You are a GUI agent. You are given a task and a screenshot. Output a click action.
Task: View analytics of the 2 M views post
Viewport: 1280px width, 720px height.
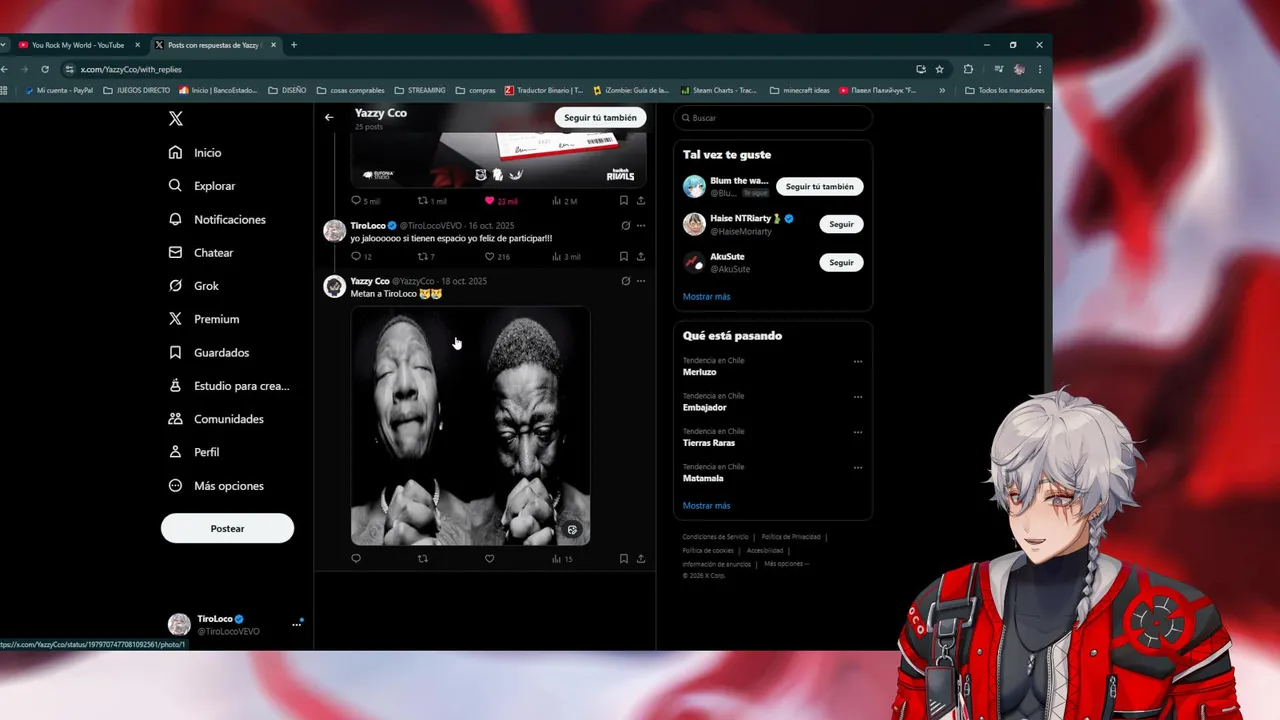(x=565, y=201)
